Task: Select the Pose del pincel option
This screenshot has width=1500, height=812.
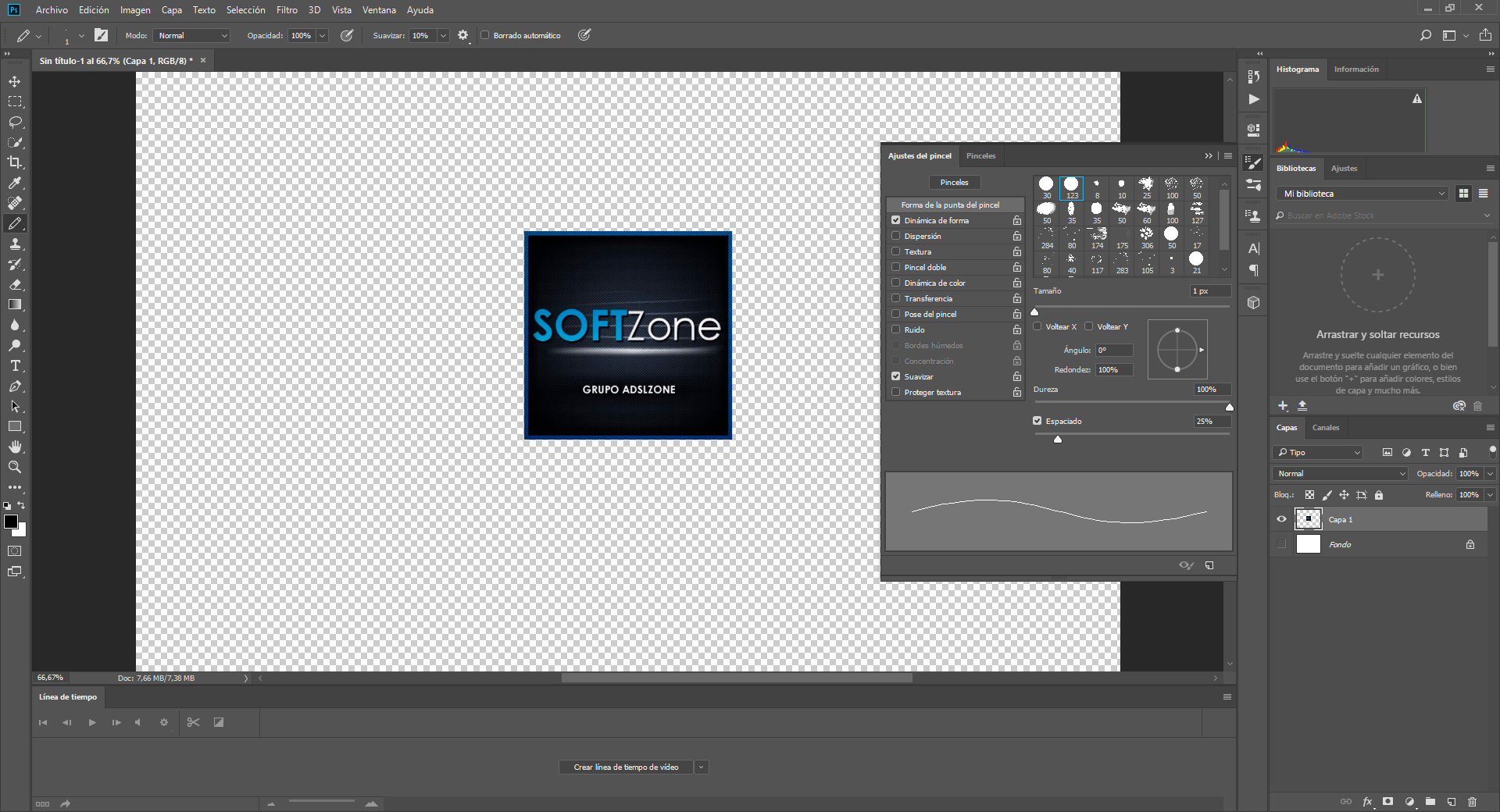Action: point(930,314)
